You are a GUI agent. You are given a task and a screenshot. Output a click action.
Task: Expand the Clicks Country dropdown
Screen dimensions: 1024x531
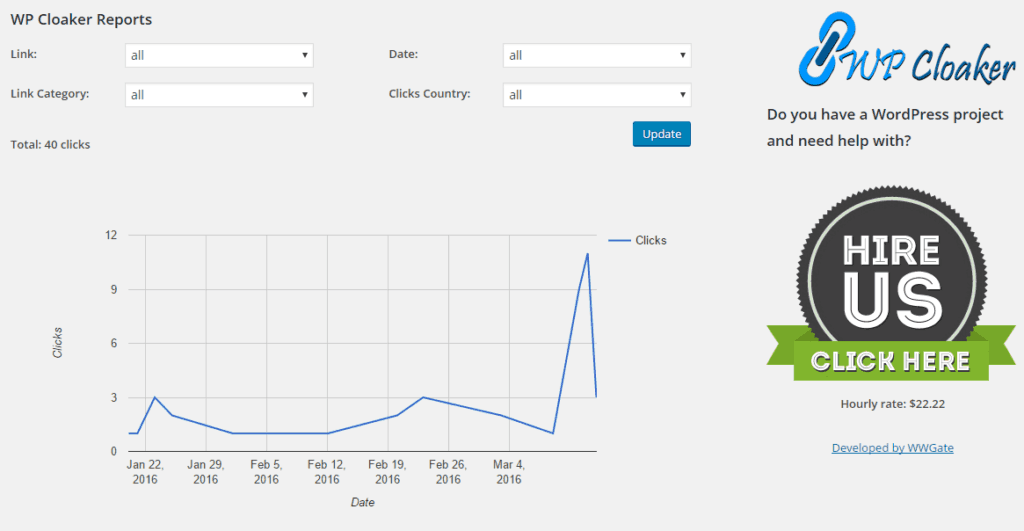(x=597, y=95)
